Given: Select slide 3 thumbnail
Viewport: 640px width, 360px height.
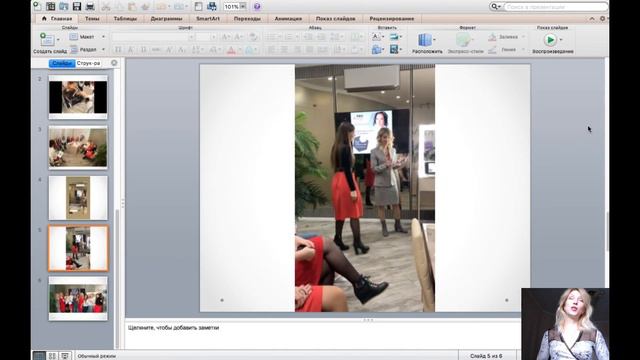Looking at the screenshot, I should point(78,147).
